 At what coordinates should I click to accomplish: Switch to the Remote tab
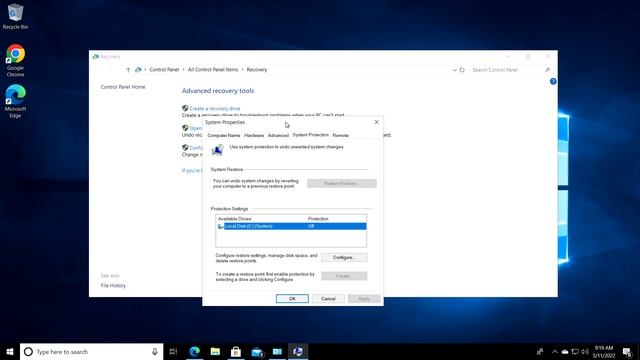pyautogui.click(x=340, y=135)
